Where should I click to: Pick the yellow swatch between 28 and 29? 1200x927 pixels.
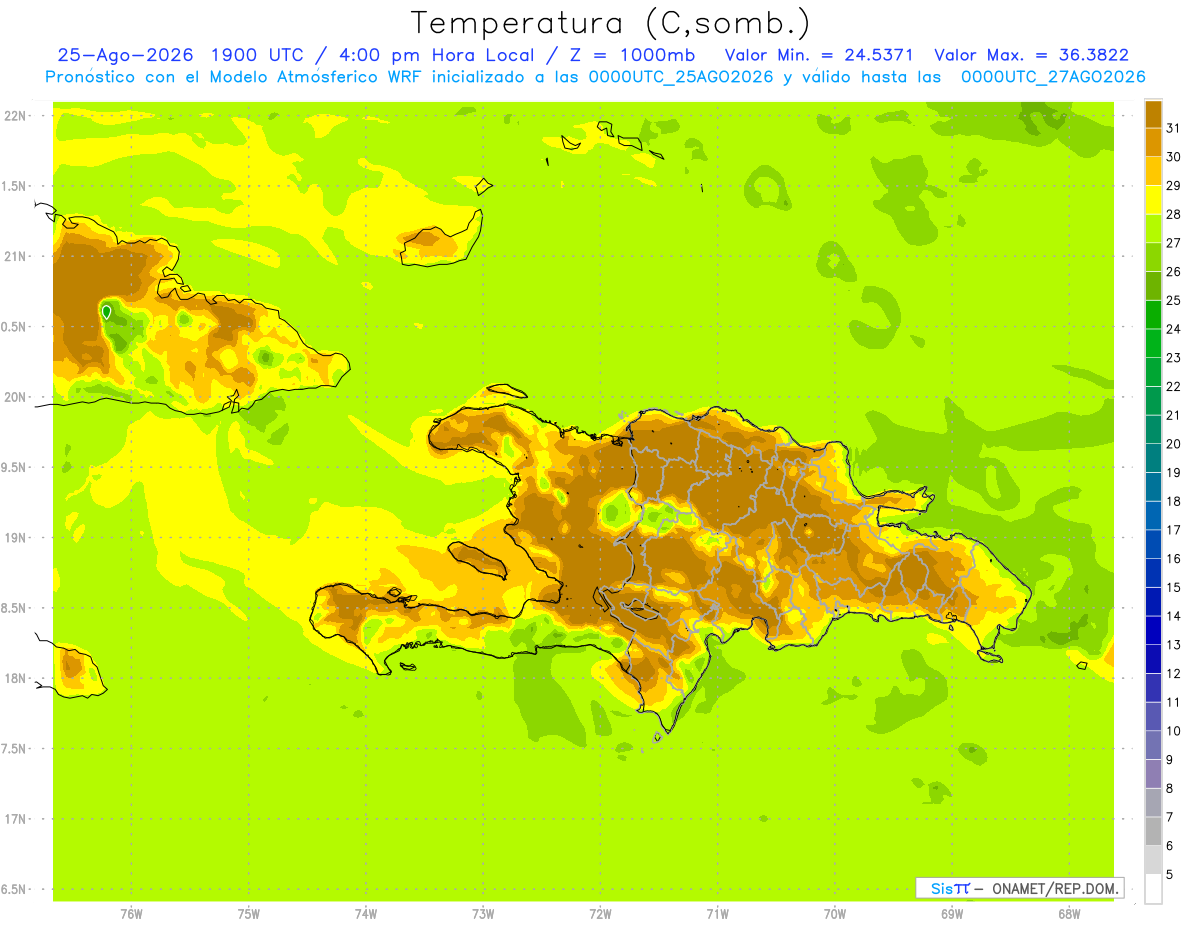(x=1153, y=200)
